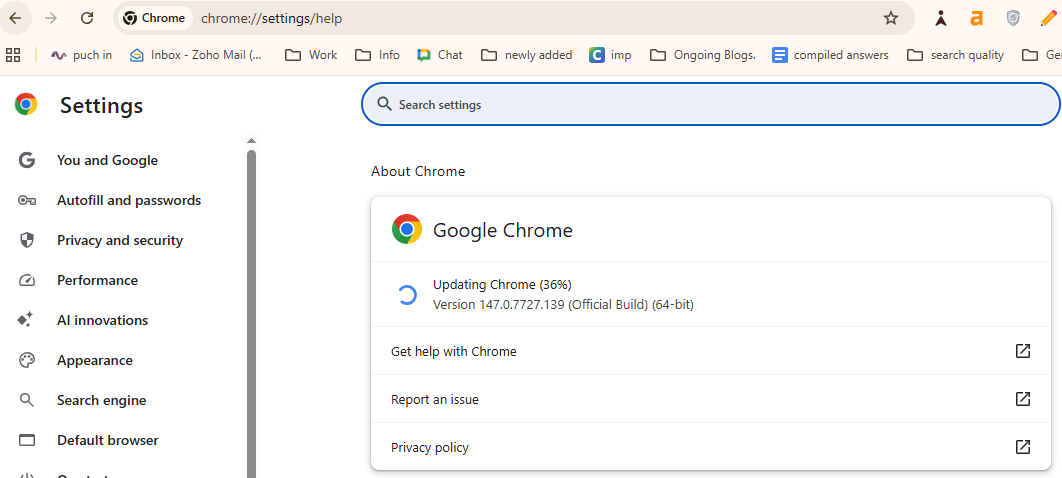This screenshot has height=478, width=1062.
Task: Click the update progress spinner
Action: click(x=406, y=295)
